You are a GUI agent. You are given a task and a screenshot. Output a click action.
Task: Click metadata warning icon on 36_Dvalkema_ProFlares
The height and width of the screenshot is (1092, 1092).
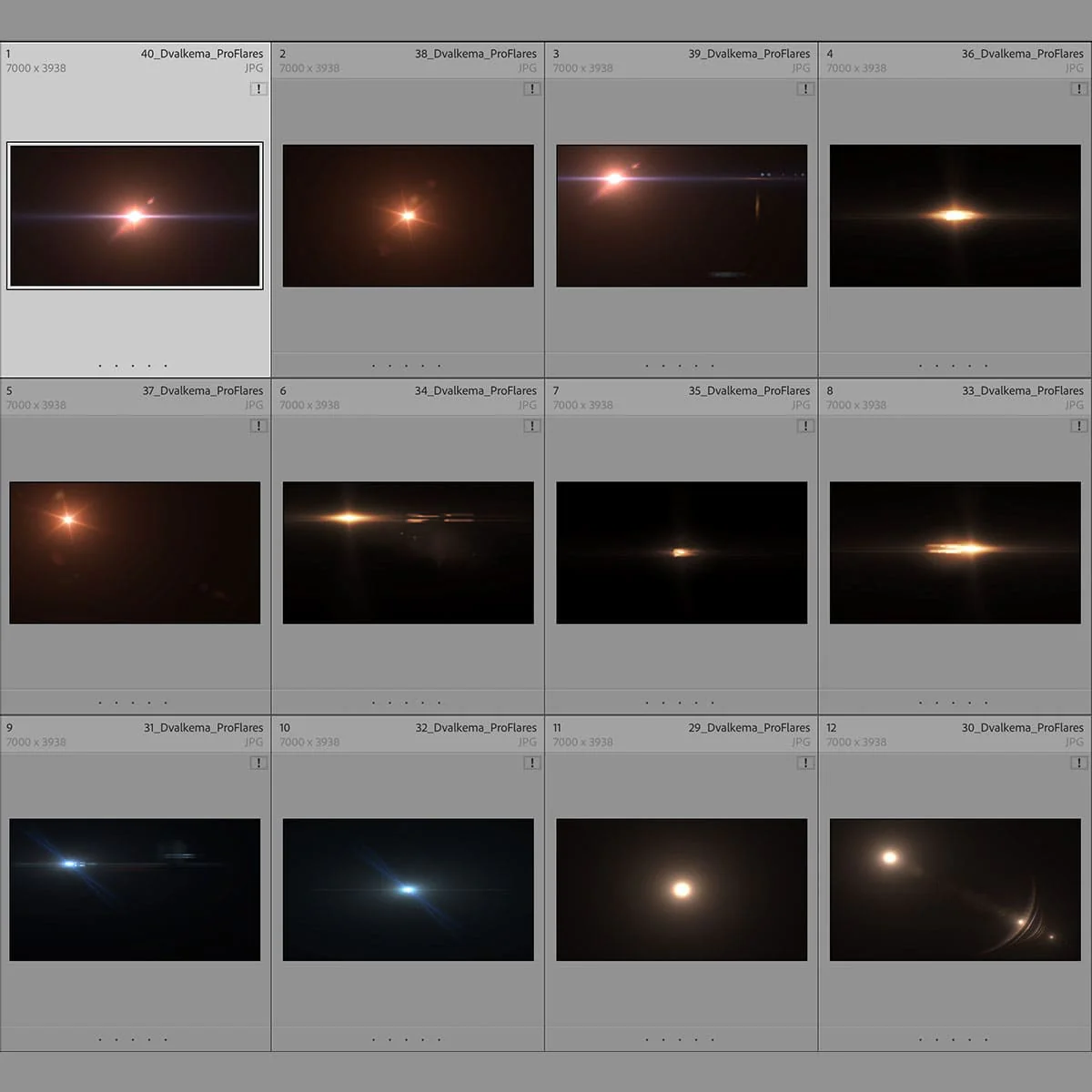tap(1079, 88)
